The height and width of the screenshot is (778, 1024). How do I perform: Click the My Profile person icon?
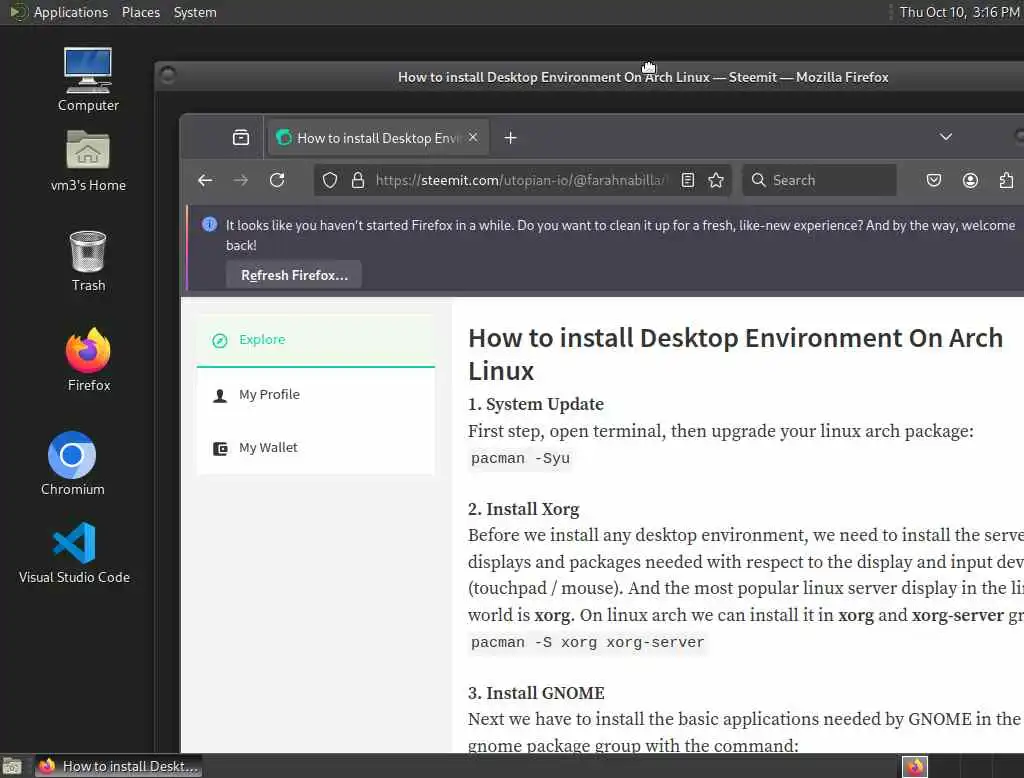(x=220, y=395)
